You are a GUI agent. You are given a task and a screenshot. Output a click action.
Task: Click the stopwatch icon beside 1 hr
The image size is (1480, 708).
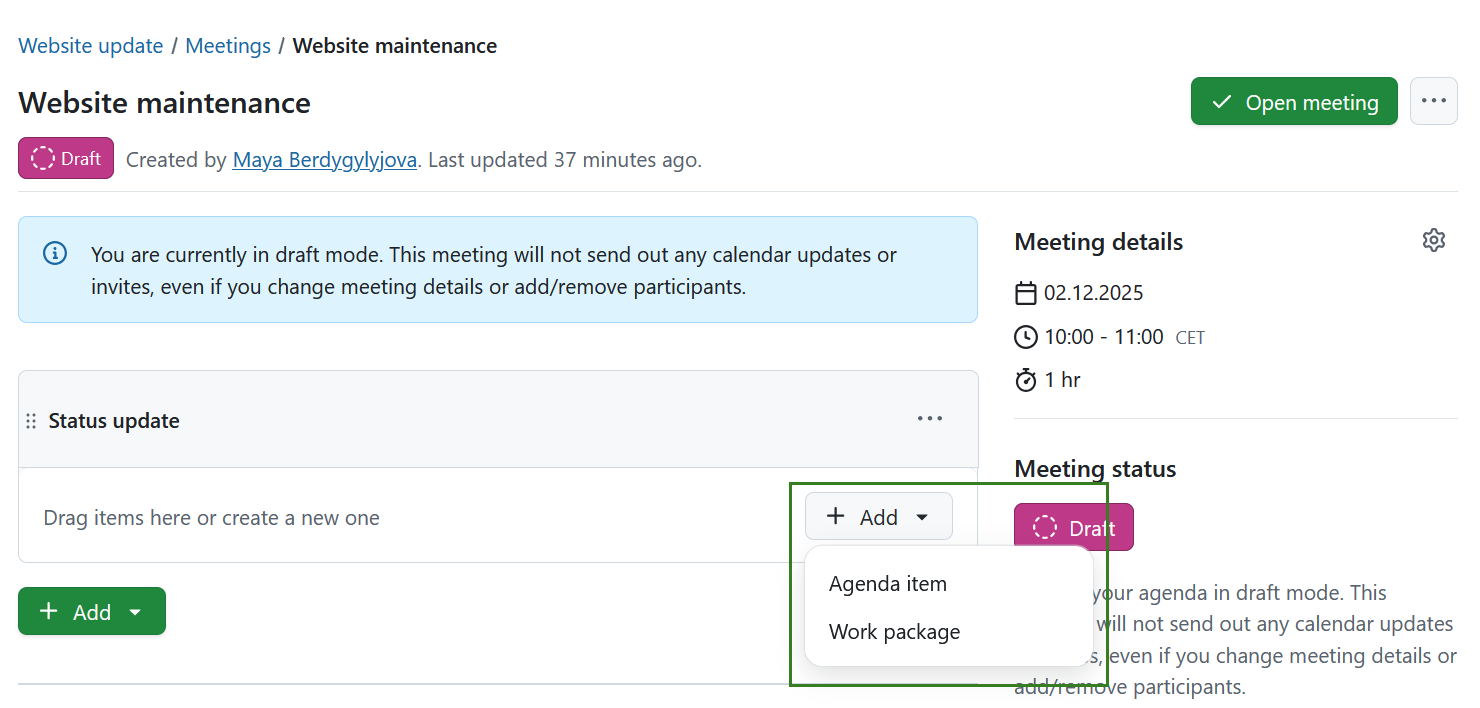[1025, 380]
